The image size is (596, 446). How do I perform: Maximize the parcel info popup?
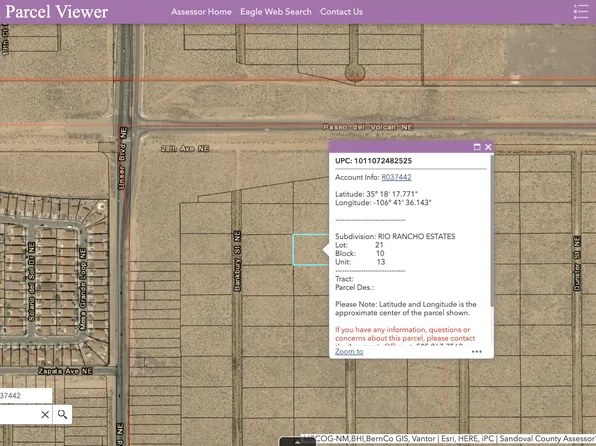[x=477, y=147]
